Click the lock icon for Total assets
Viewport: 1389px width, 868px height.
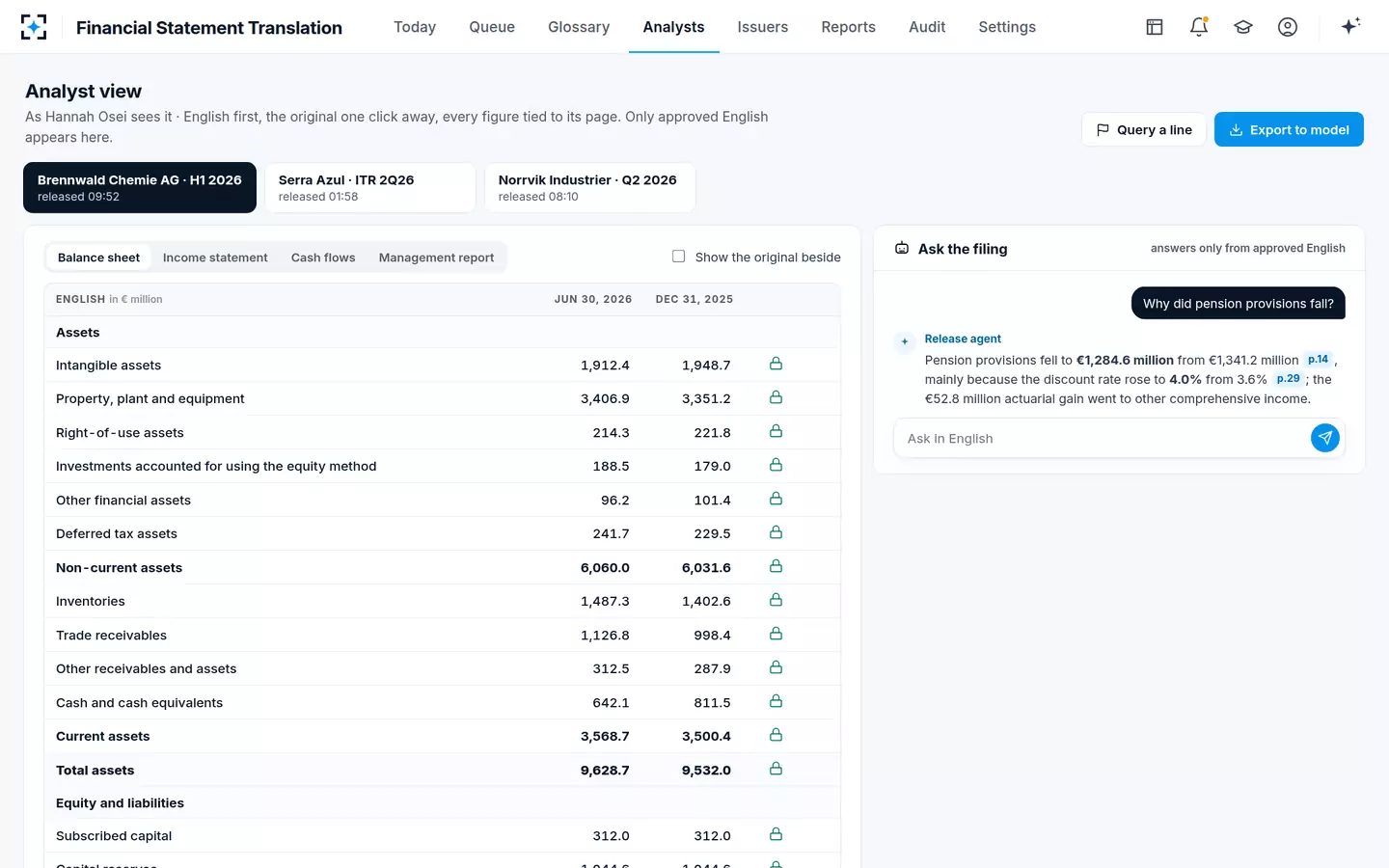click(776, 769)
